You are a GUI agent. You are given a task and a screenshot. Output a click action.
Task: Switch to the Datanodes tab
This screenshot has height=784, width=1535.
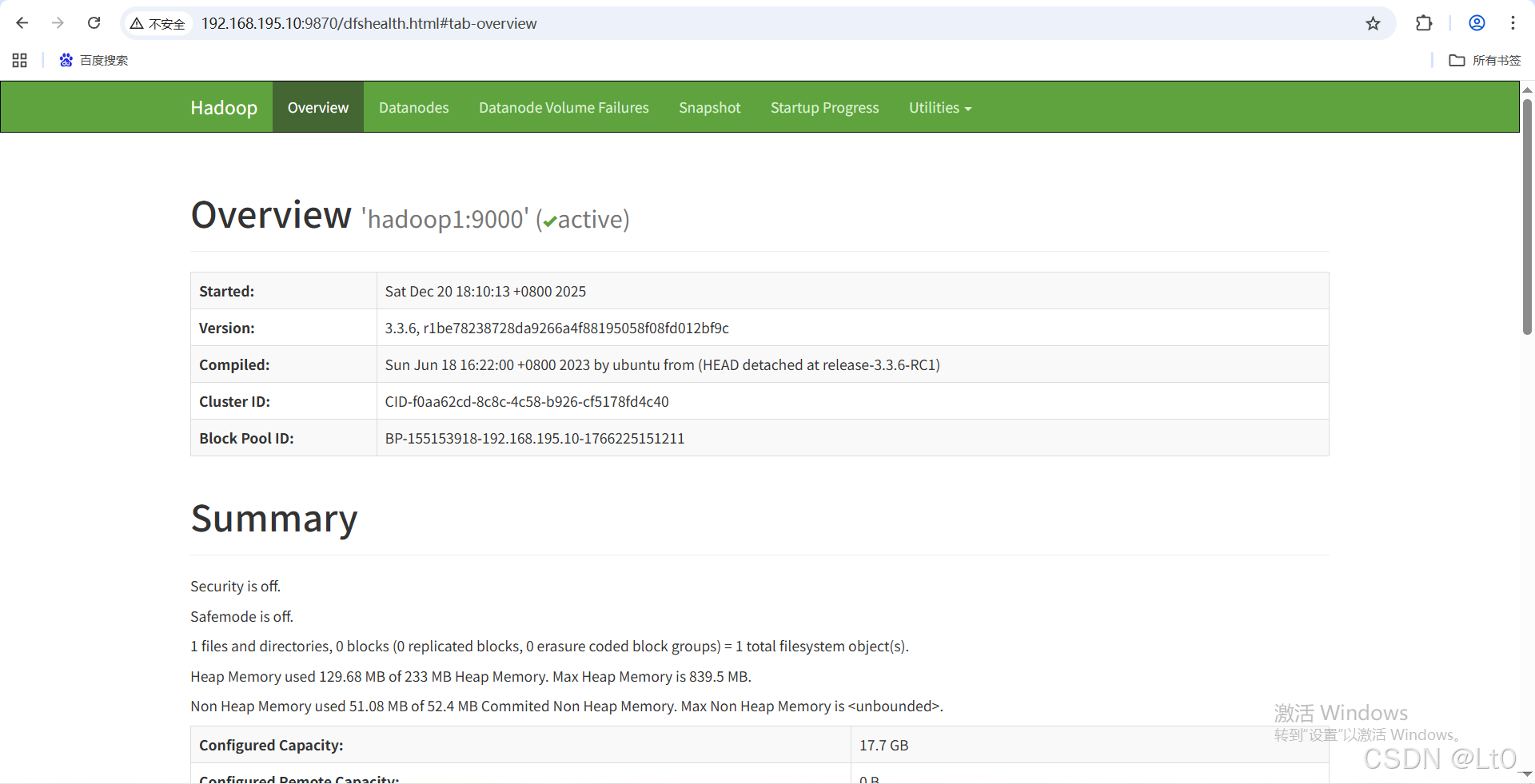pyautogui.click(x=413, y=108)
